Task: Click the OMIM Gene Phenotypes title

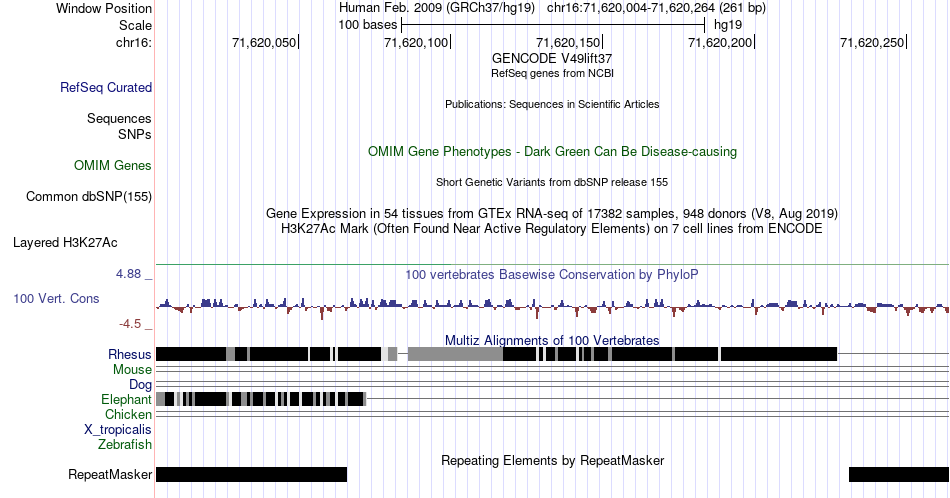Action: point(552,151)
